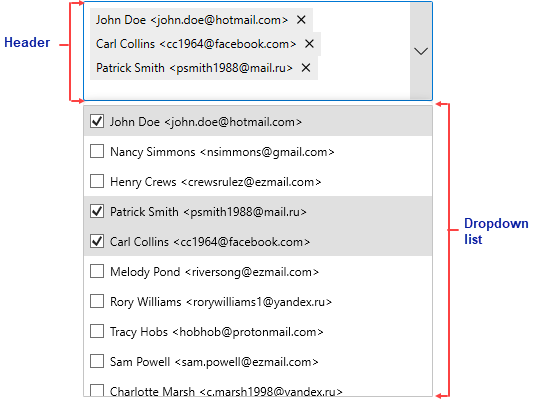This screenshot has width=533, height=400.
Task: Check Henry Crews checkbox
Action: coord(97,181)
